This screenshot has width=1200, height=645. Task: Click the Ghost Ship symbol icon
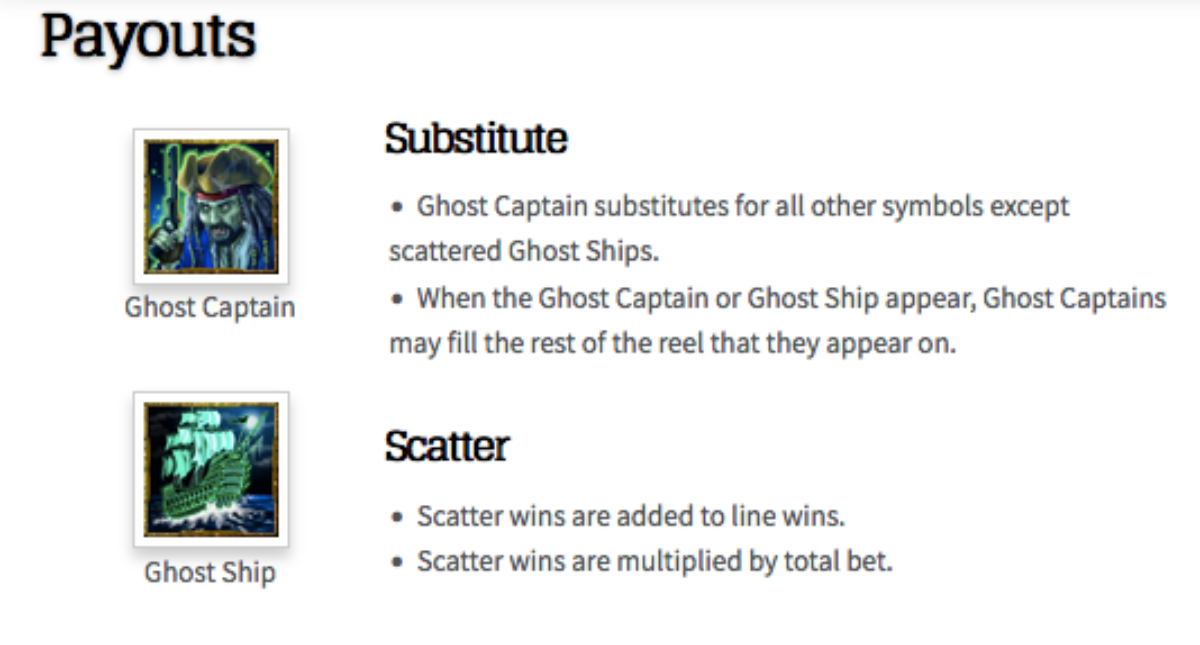click(211, 469)
